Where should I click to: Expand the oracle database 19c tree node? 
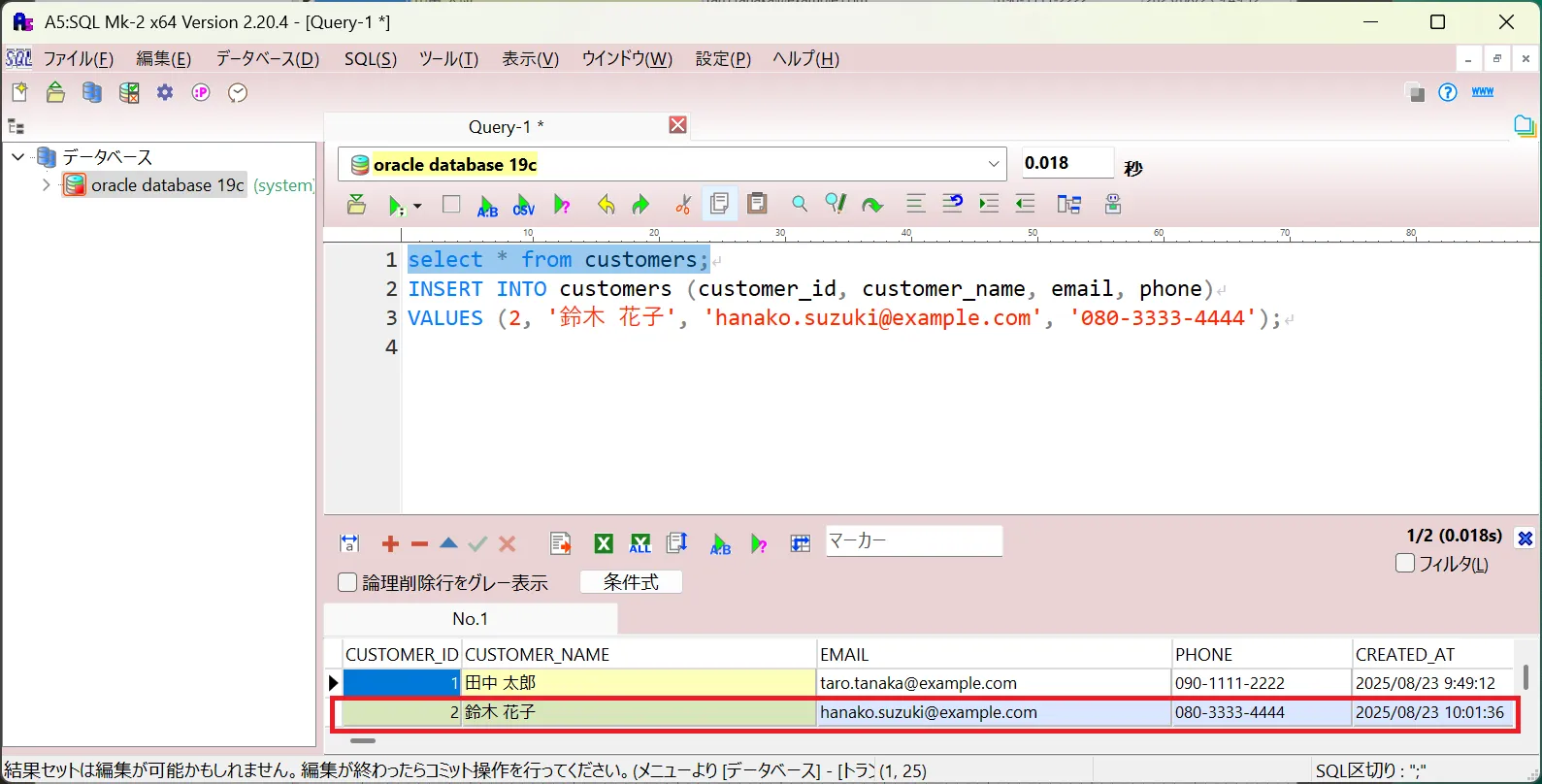pyautogui.click(x=46, y=184)
